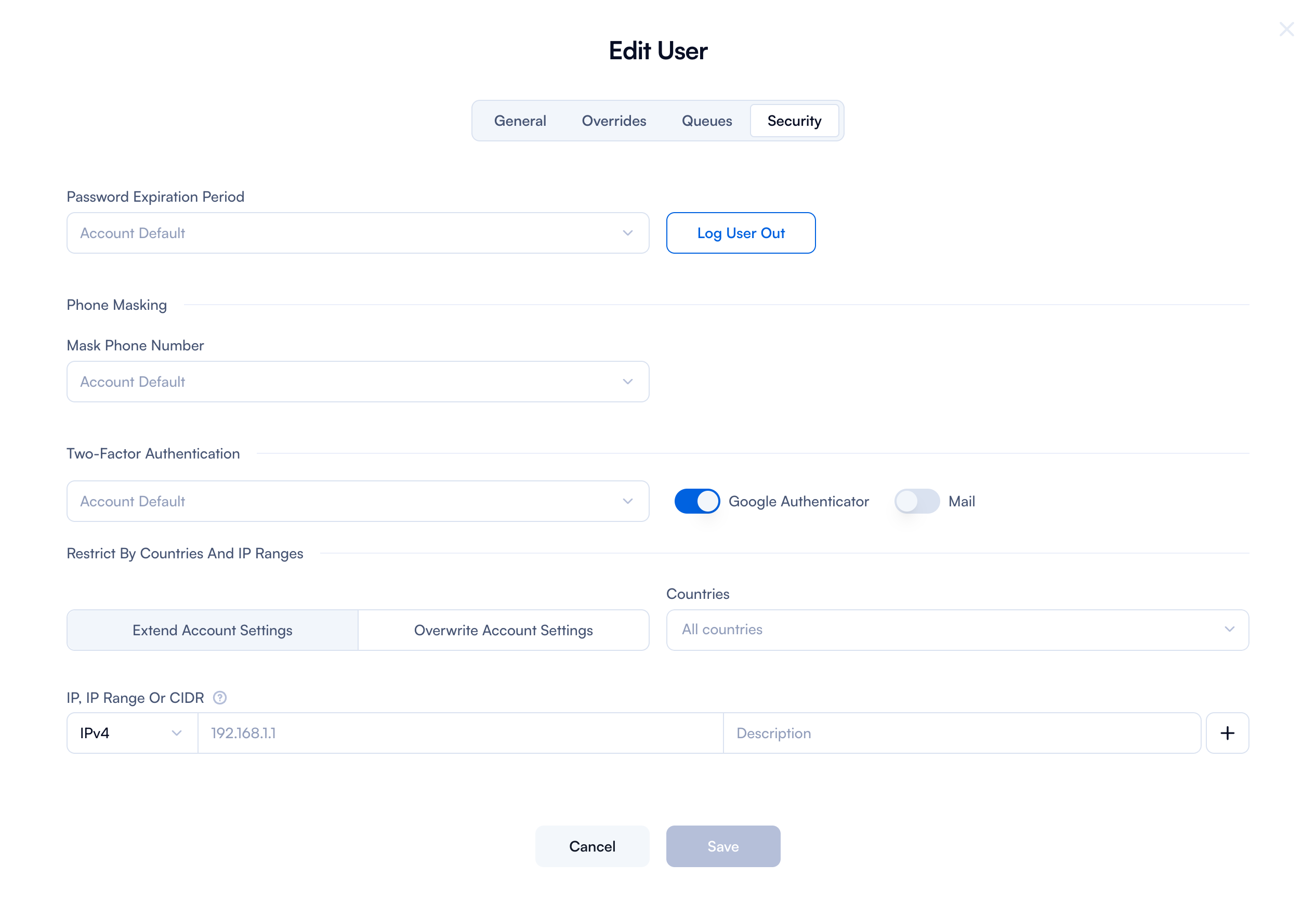Expand the Mask Phone Number dropdown

click(x=358, y=382)
